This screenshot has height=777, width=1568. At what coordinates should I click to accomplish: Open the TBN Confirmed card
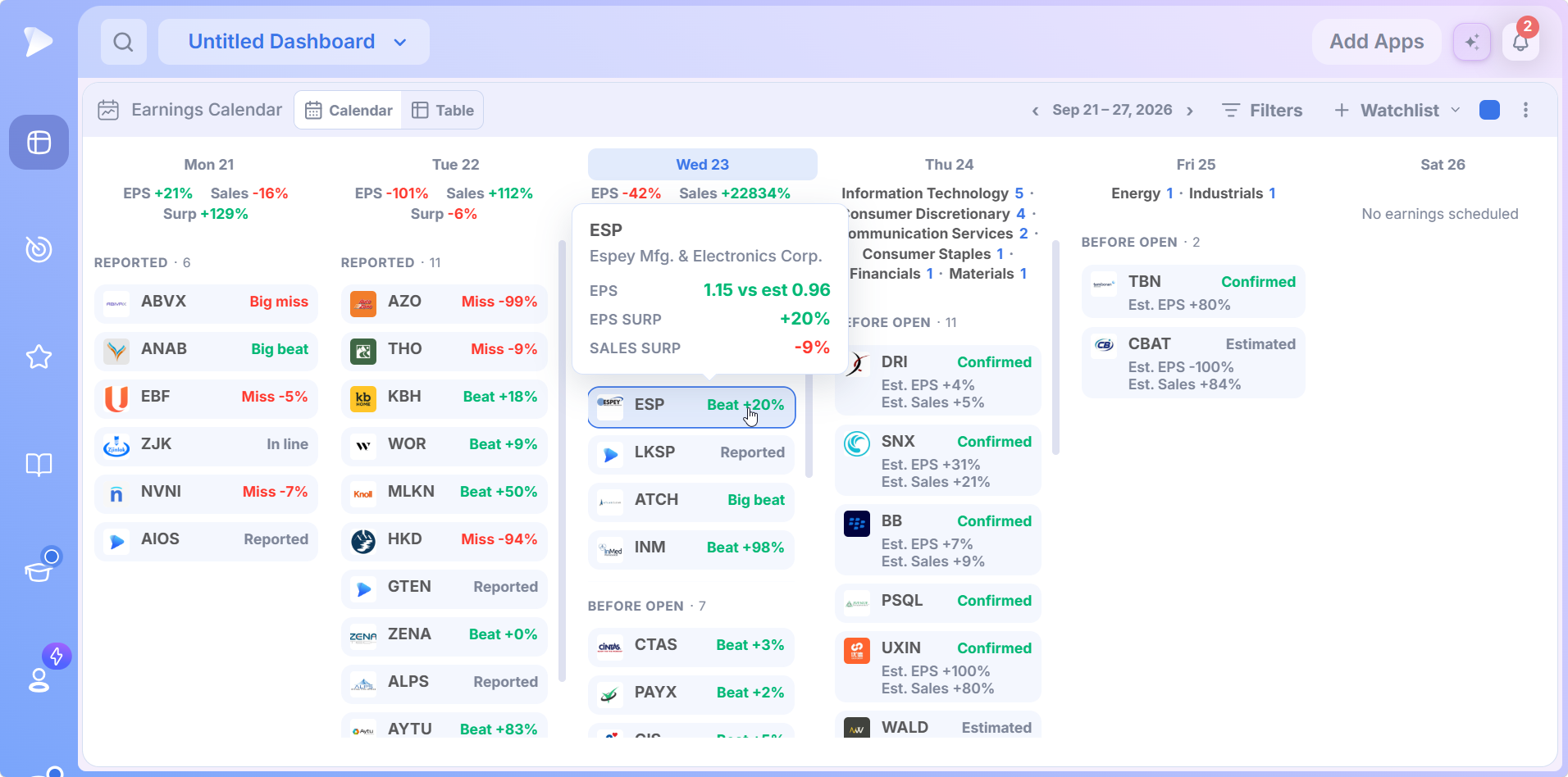1193,291
